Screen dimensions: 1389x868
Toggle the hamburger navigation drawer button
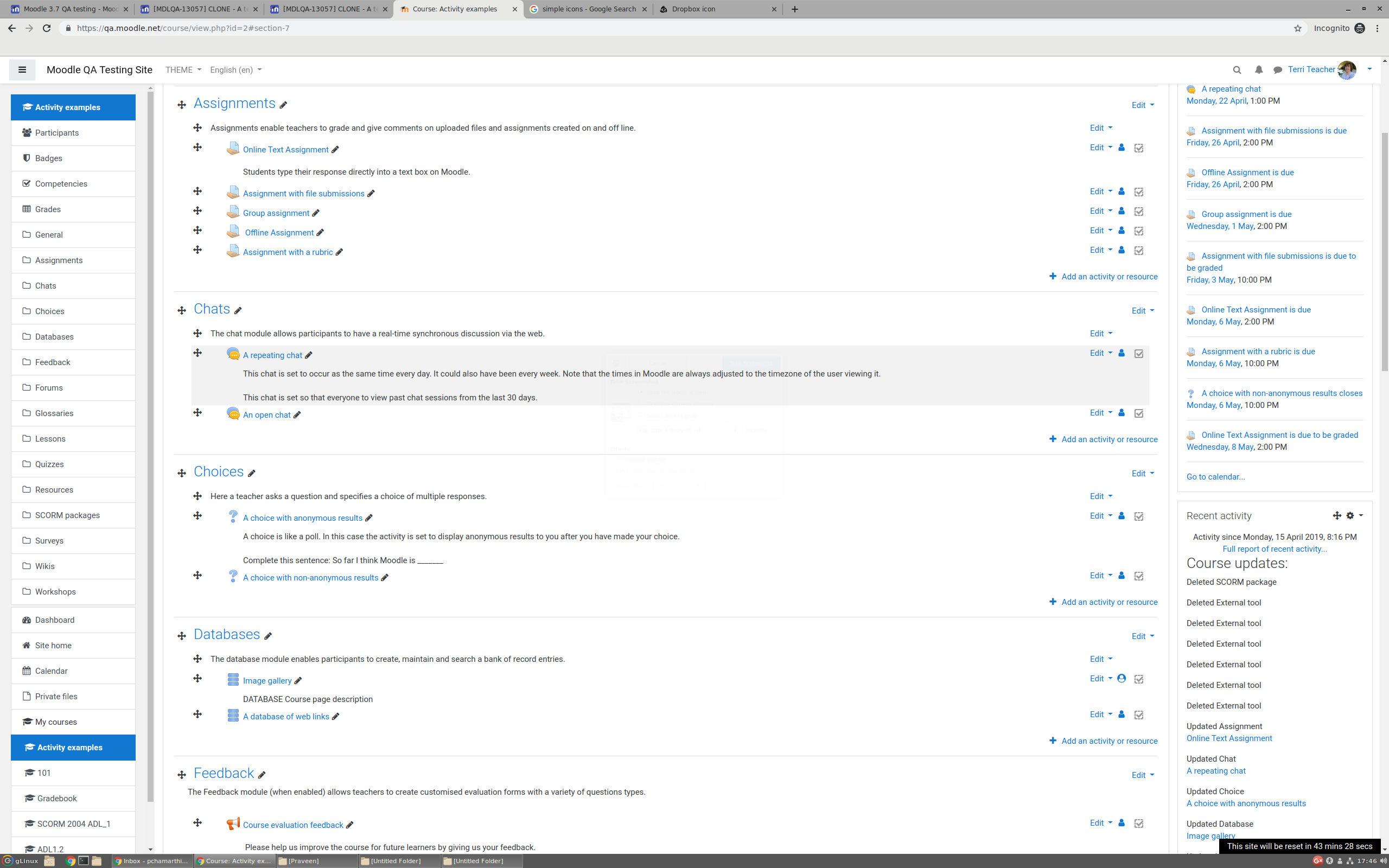click(x=22, y=70)
